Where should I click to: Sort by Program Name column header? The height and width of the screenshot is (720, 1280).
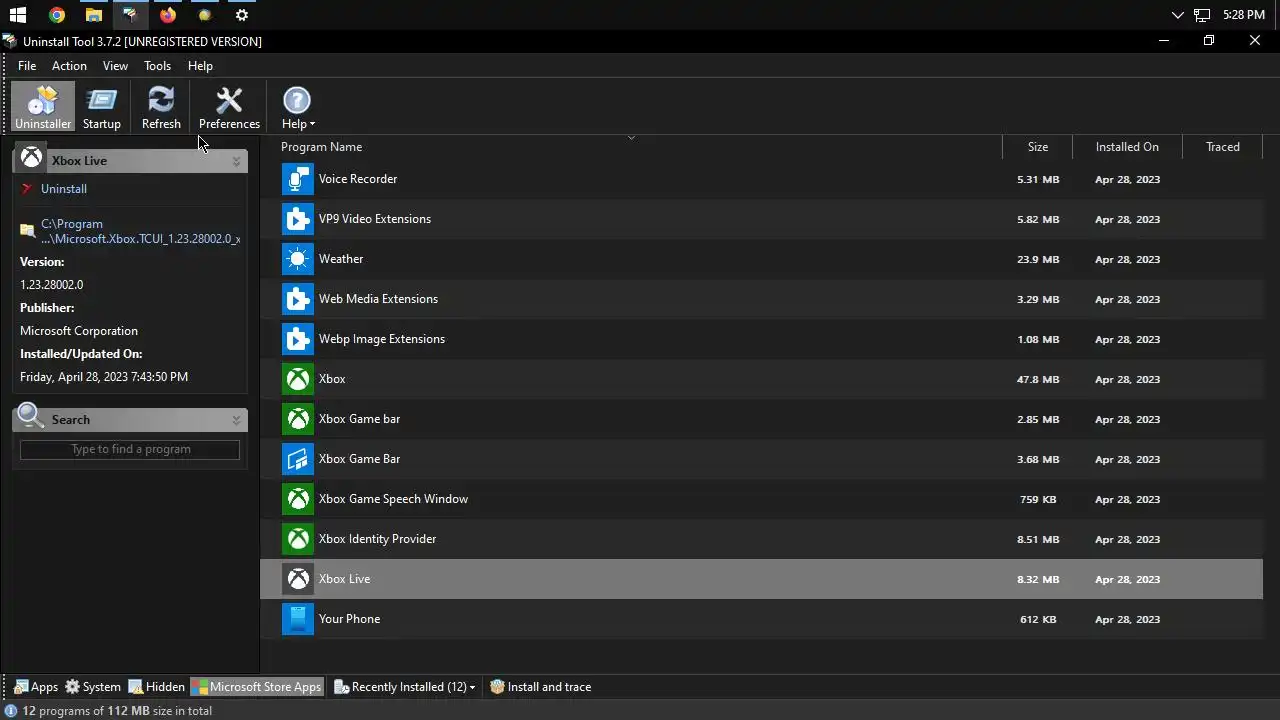[x=321, y=147]
